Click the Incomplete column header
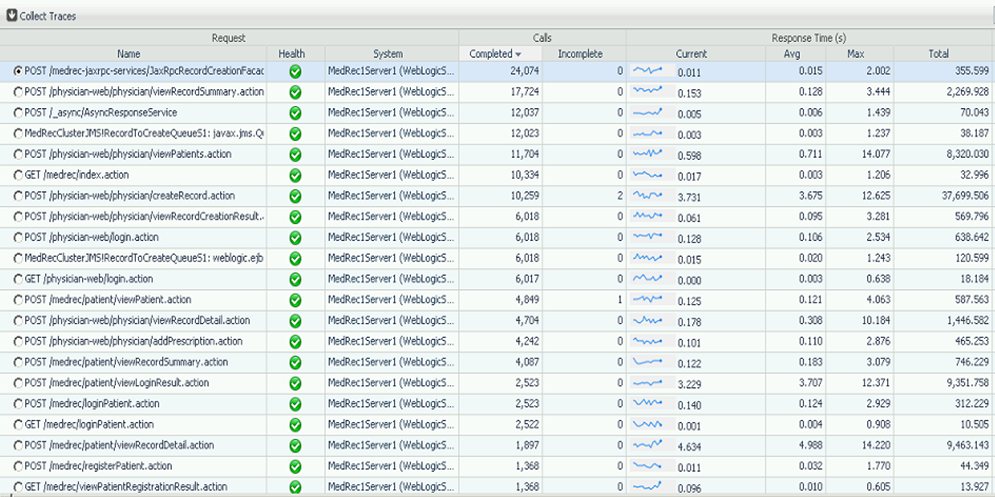 click(x=580, y=54)
